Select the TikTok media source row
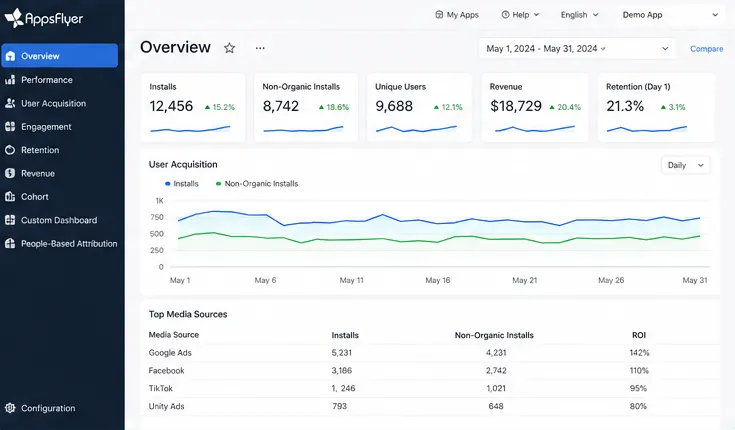The height and width of the screenshot is (430, 735). (430, 388)
